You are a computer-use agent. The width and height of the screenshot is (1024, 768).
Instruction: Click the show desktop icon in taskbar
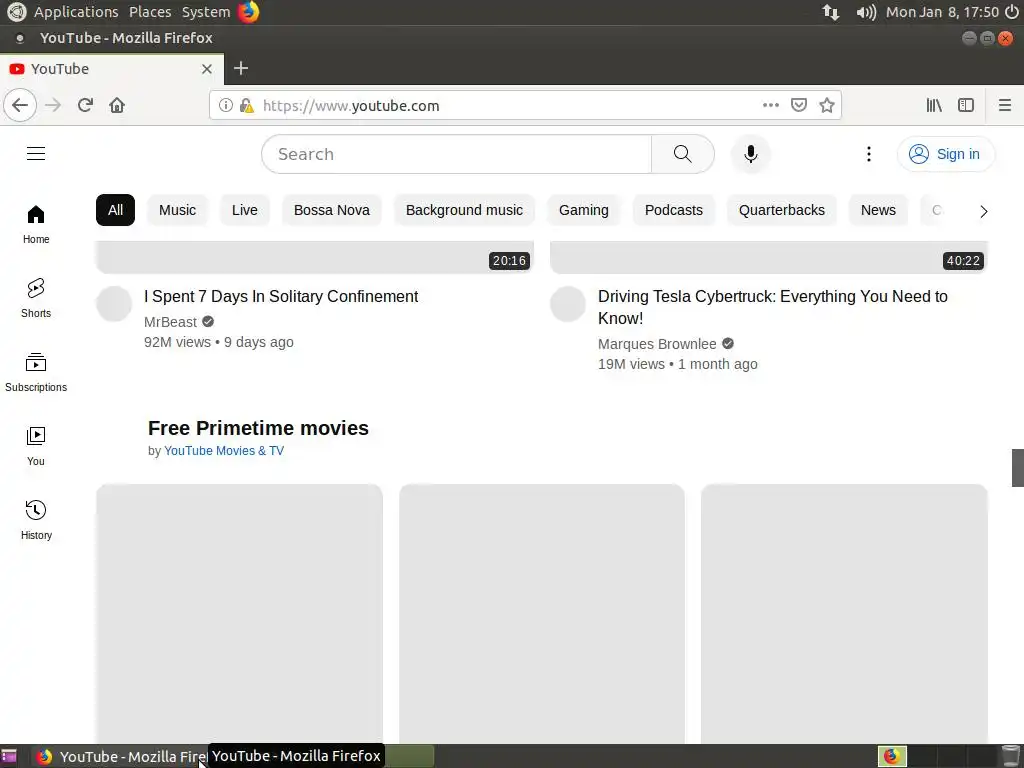click(9, 757)
